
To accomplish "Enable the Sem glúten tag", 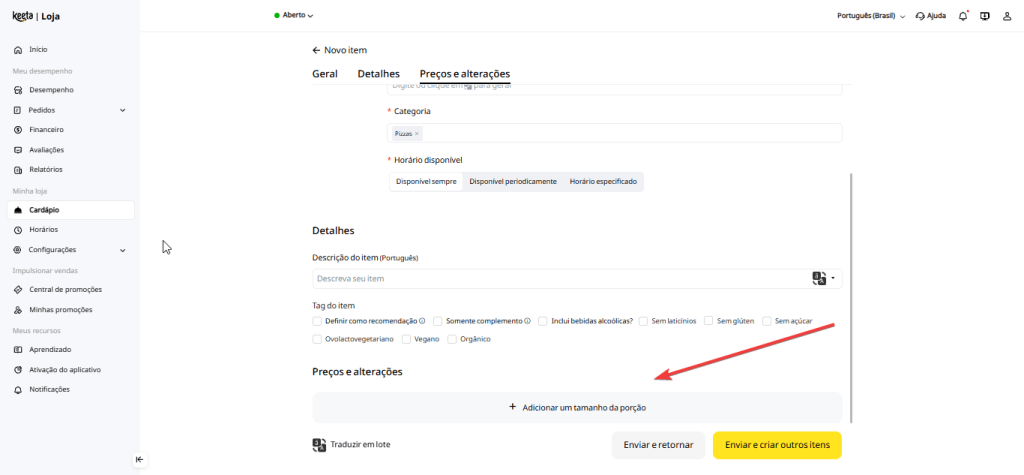I will coord(709,321).
